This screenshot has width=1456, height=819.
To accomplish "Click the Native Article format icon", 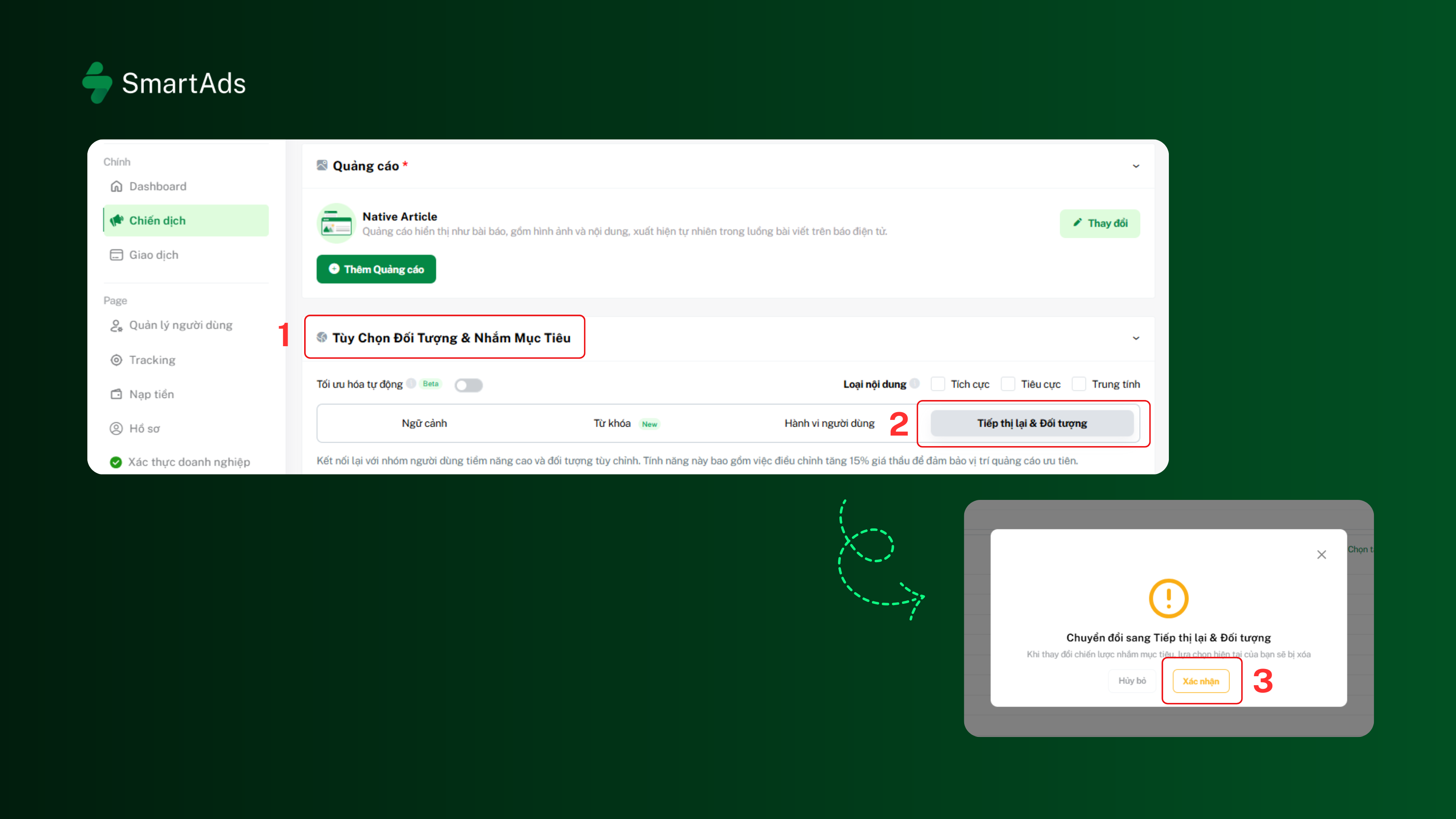I will tap(336, 223).
